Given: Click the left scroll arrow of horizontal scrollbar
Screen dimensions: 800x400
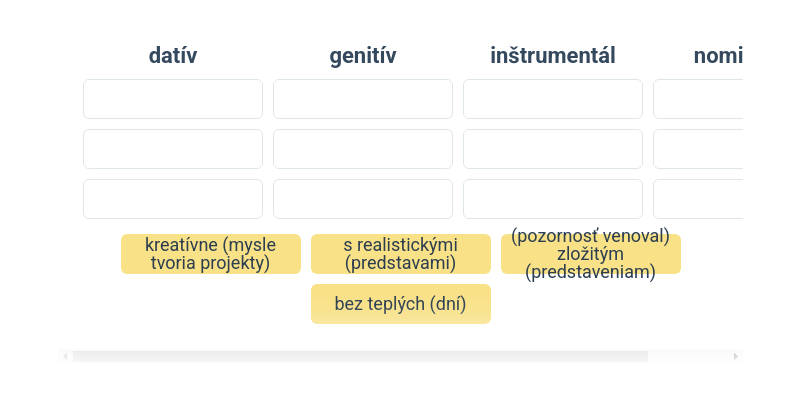Looking at the screenshot, I should point(65,356).
